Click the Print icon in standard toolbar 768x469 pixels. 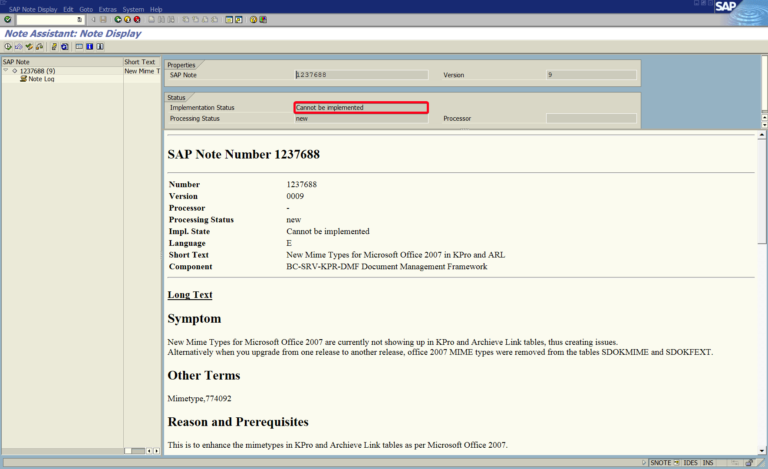[x=151, y=20]
